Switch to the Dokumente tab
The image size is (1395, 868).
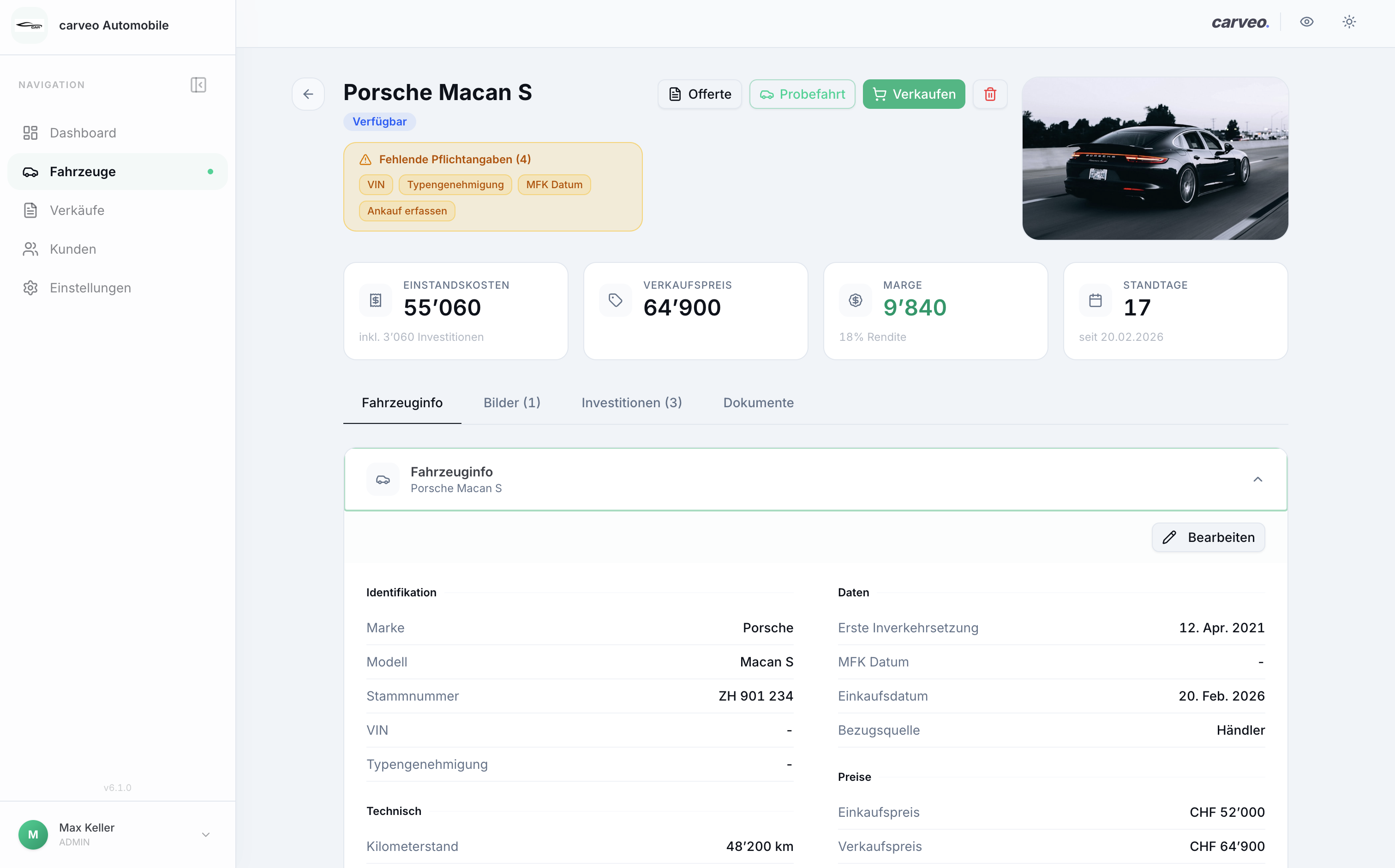tap(758, 403)
